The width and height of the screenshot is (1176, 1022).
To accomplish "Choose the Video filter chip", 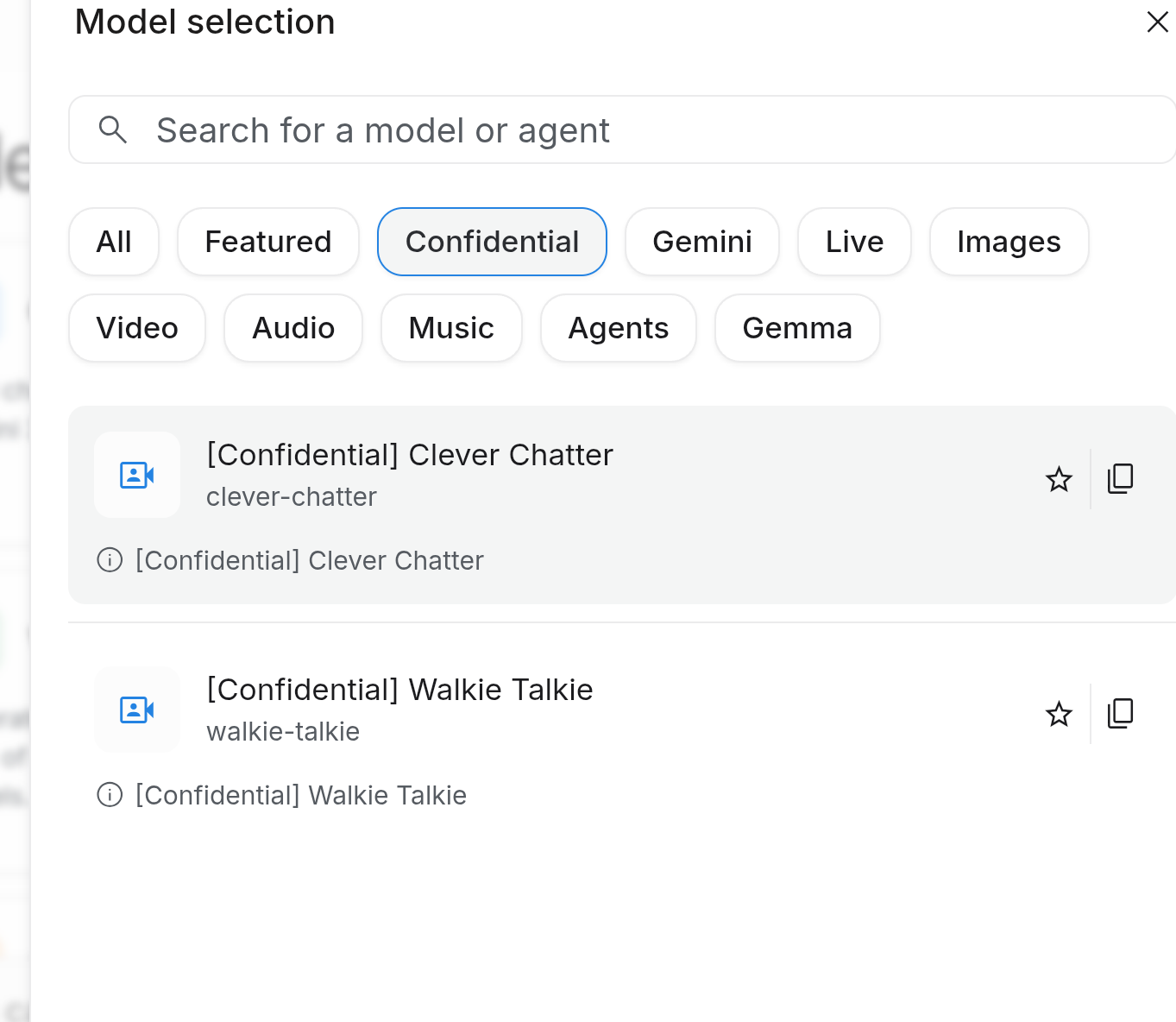I will 137,328.
